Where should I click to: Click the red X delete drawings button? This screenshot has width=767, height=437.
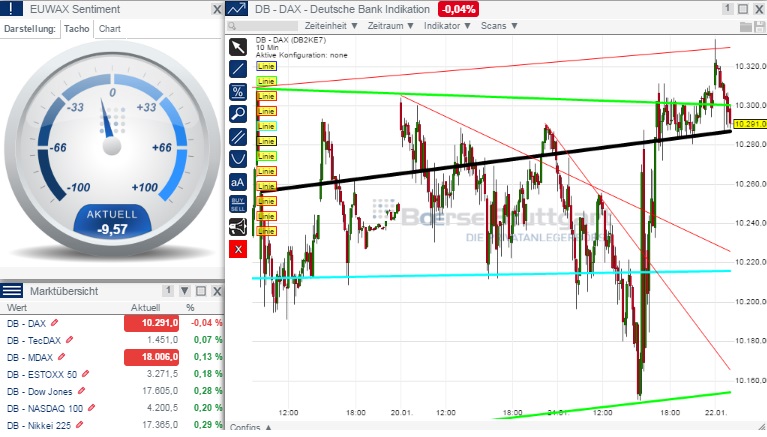coord(238,249)
